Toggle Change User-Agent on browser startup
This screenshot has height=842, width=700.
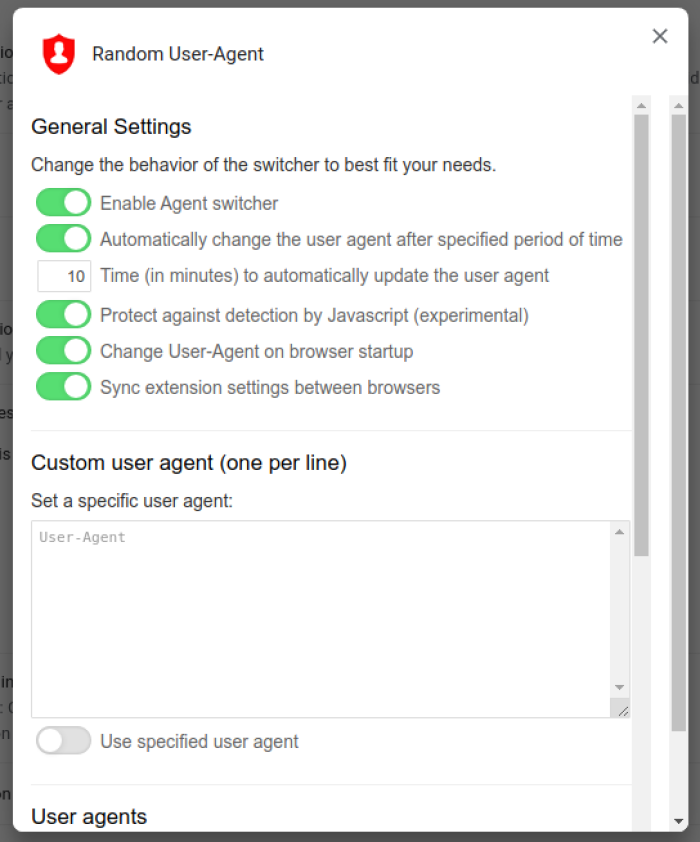click(63, 351)
